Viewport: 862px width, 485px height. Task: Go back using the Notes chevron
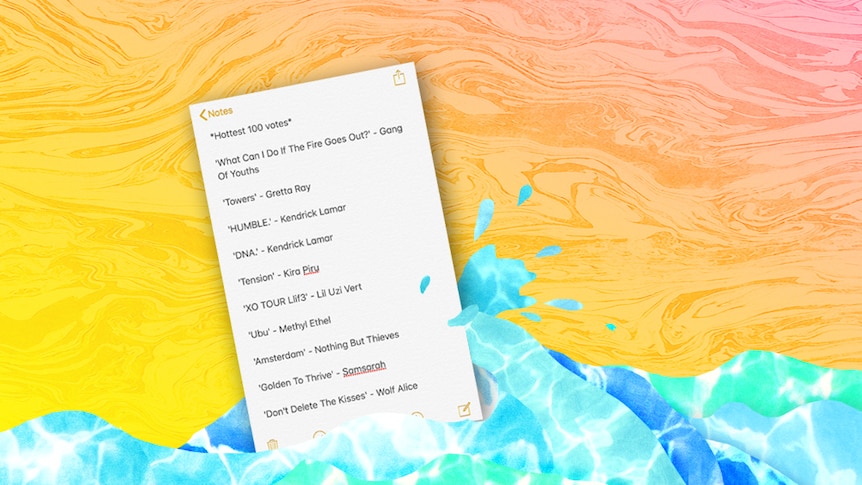pyautogui.click(x=216, y=113)
